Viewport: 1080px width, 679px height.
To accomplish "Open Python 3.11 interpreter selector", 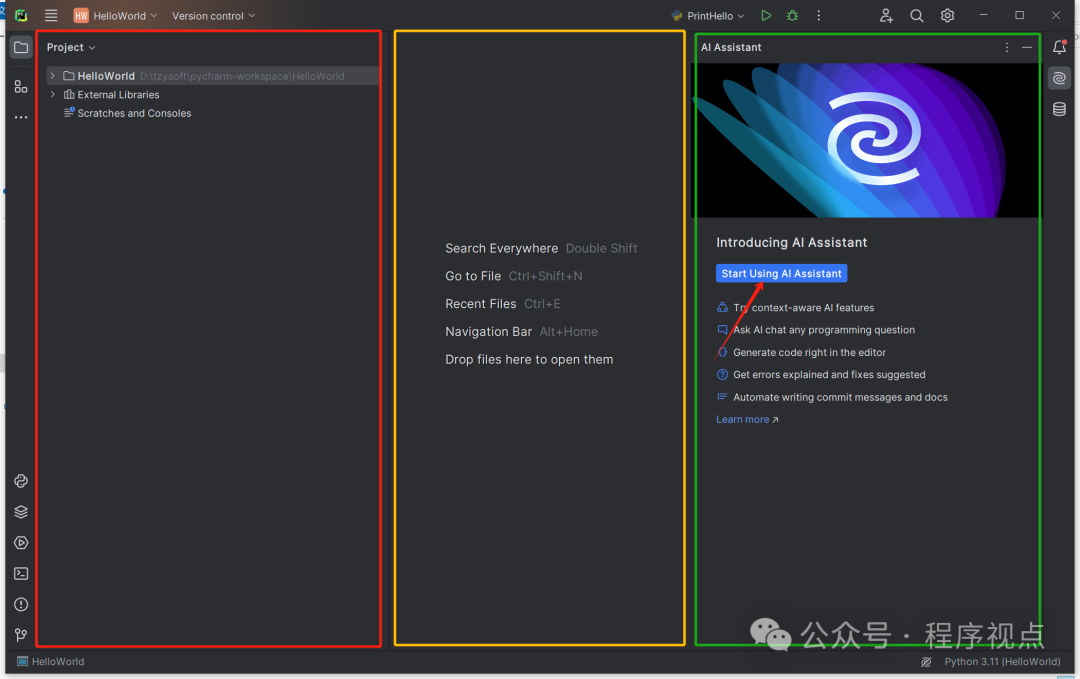I will (x=1002, y=661).
